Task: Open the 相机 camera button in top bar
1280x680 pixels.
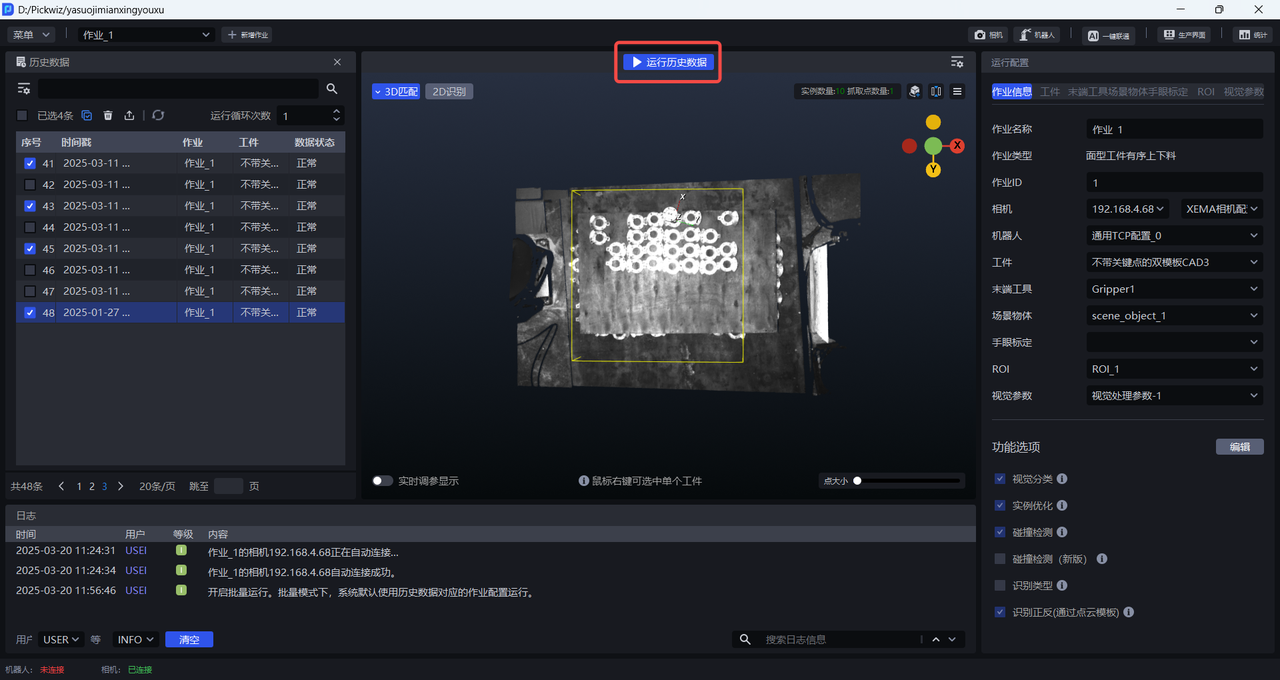Action: (987, 35)
